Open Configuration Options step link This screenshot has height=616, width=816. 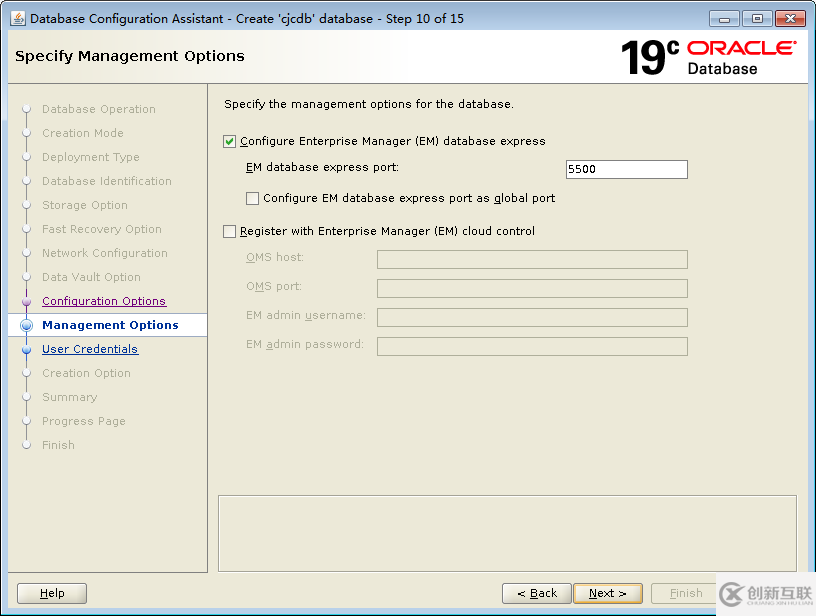tap(104, 301)
